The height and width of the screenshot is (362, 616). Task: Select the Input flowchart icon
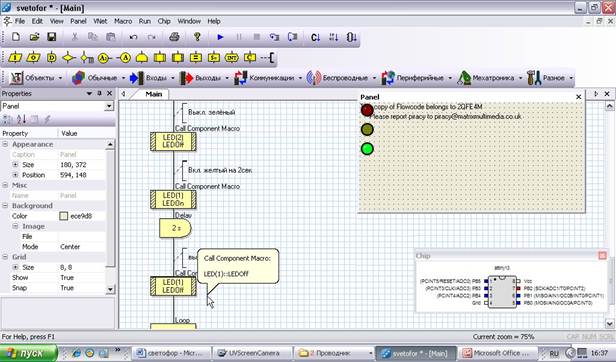[x=15, y=58]
